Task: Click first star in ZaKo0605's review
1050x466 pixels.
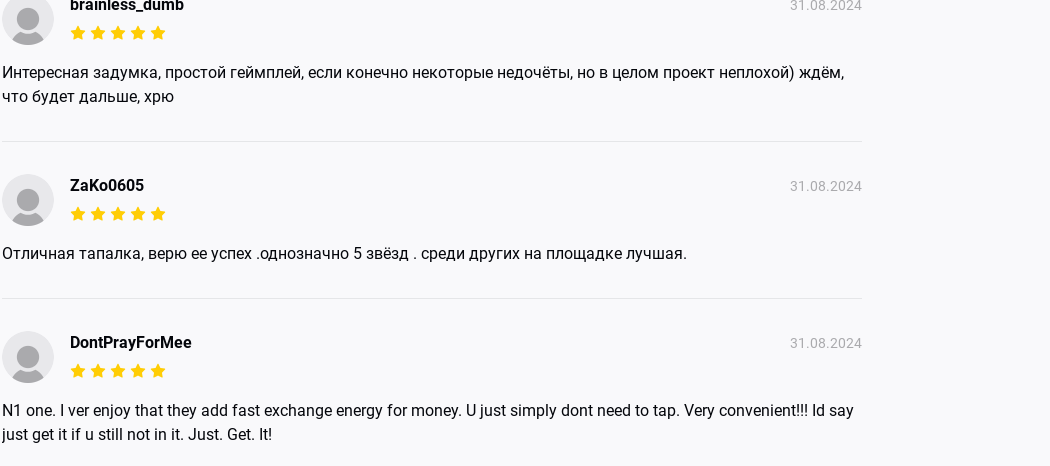Action: [78, 214]
